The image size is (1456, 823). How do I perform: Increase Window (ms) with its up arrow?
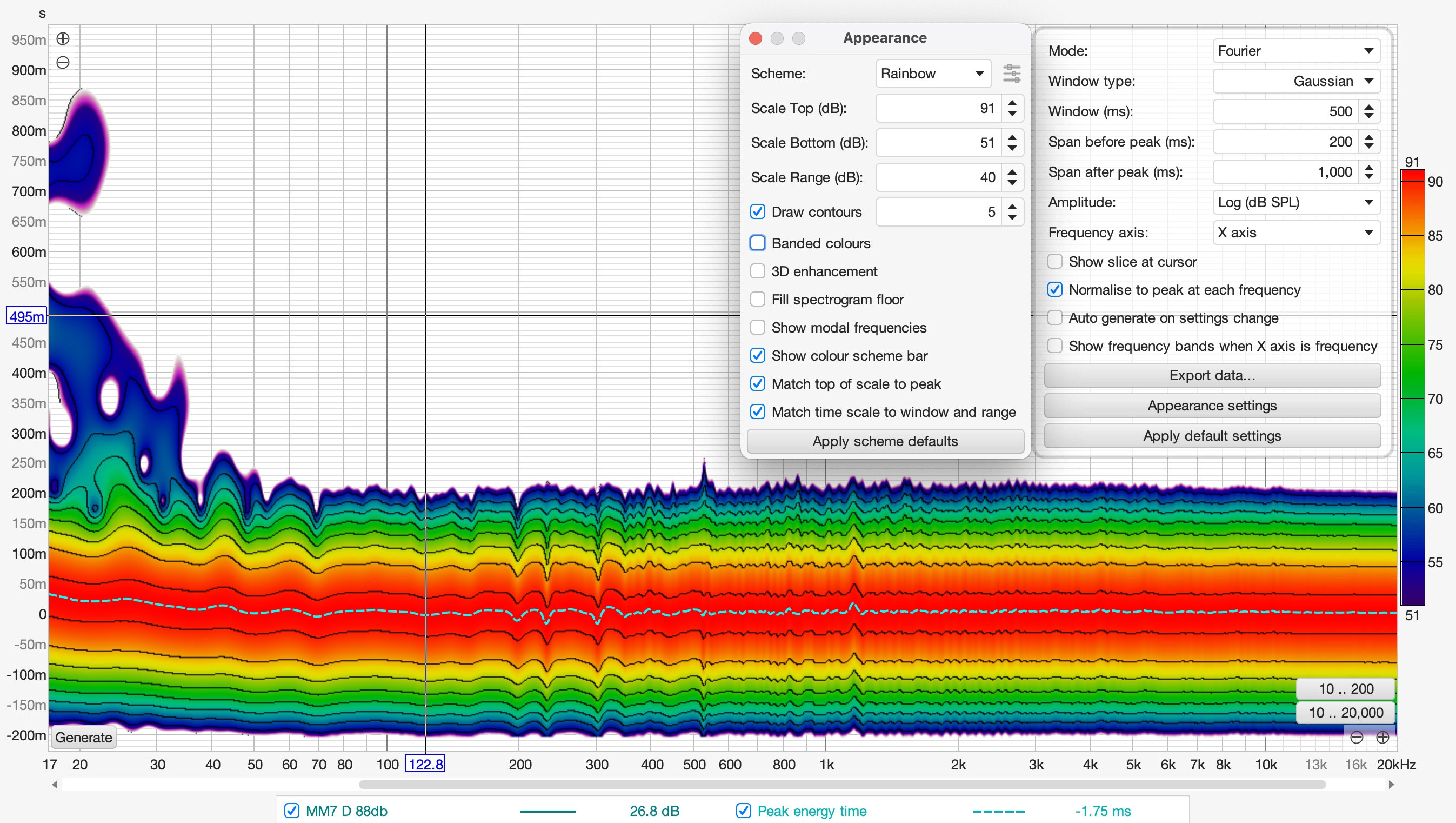(x=1369, y=107)
